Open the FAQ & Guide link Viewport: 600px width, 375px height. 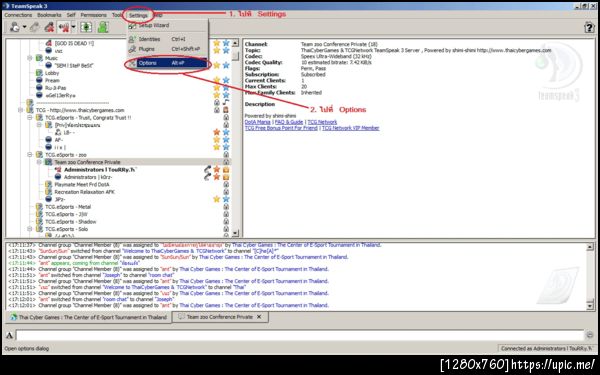[x=289, y=122]
